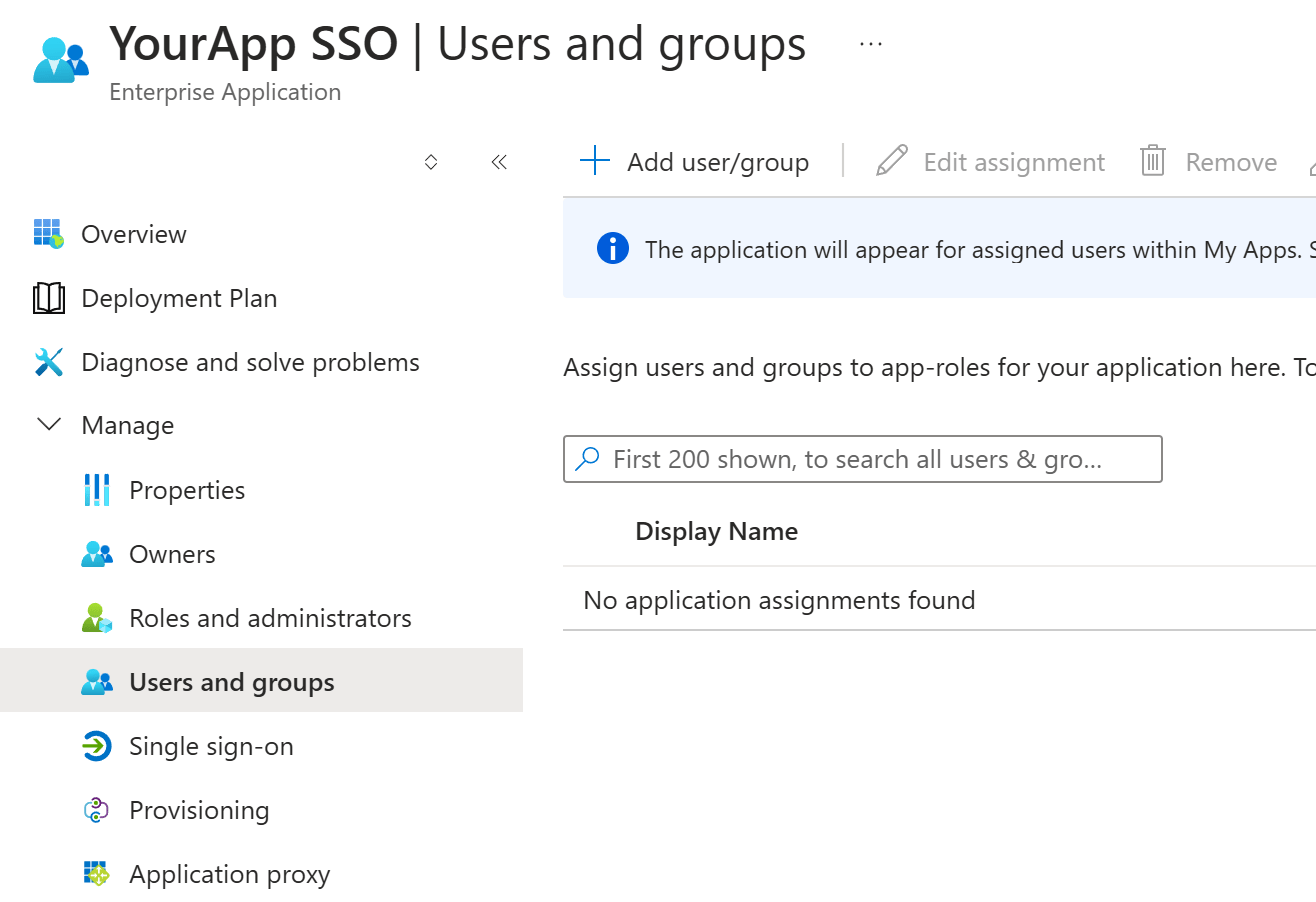The image size is (1316, 902).
Task: Click 'Assign users and groups to app-roles' text
Action: [939, 367]
